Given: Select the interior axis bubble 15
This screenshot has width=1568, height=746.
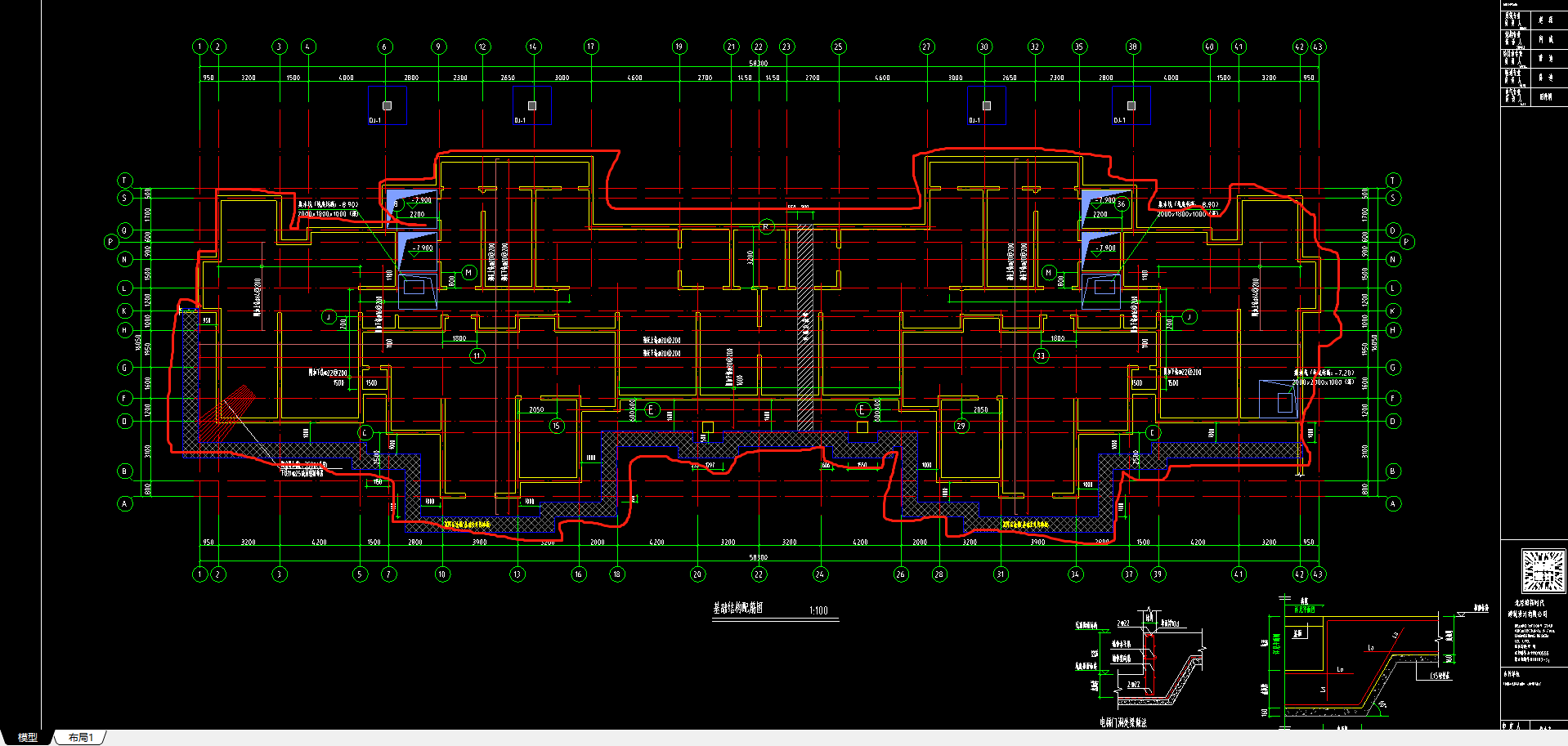Looking at the screenshot, I should click(x=557, y=426).
